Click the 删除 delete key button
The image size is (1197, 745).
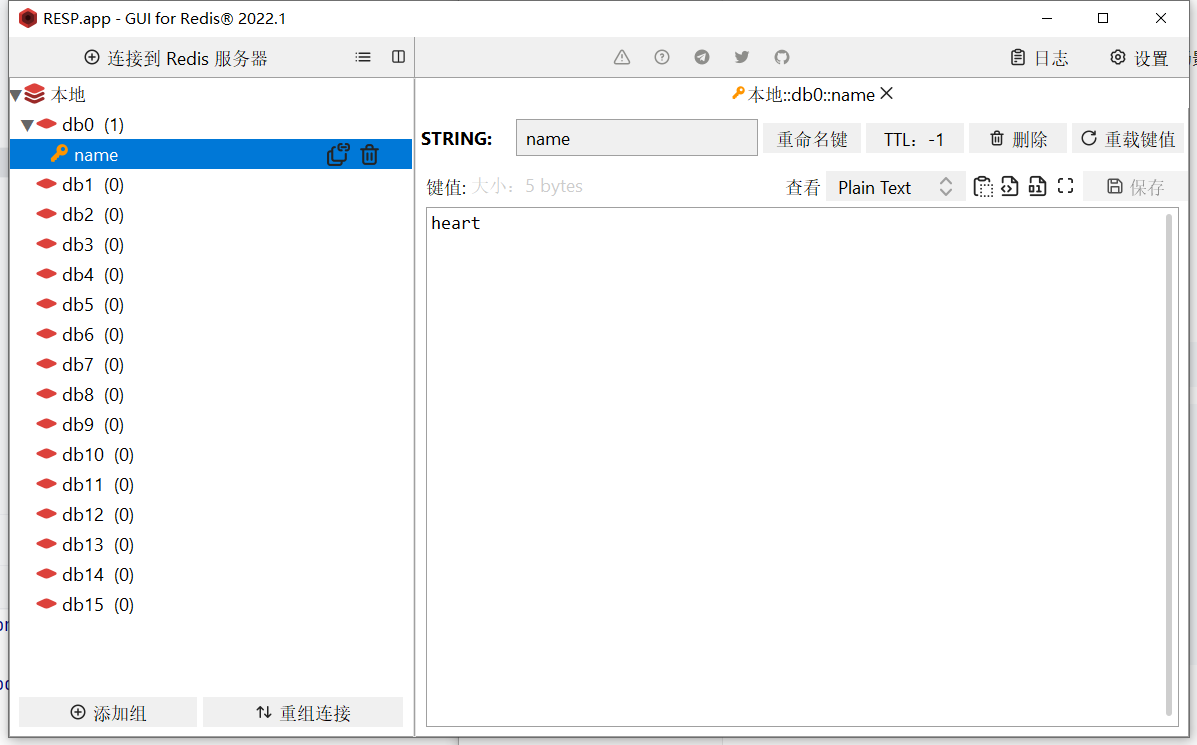1018,139
